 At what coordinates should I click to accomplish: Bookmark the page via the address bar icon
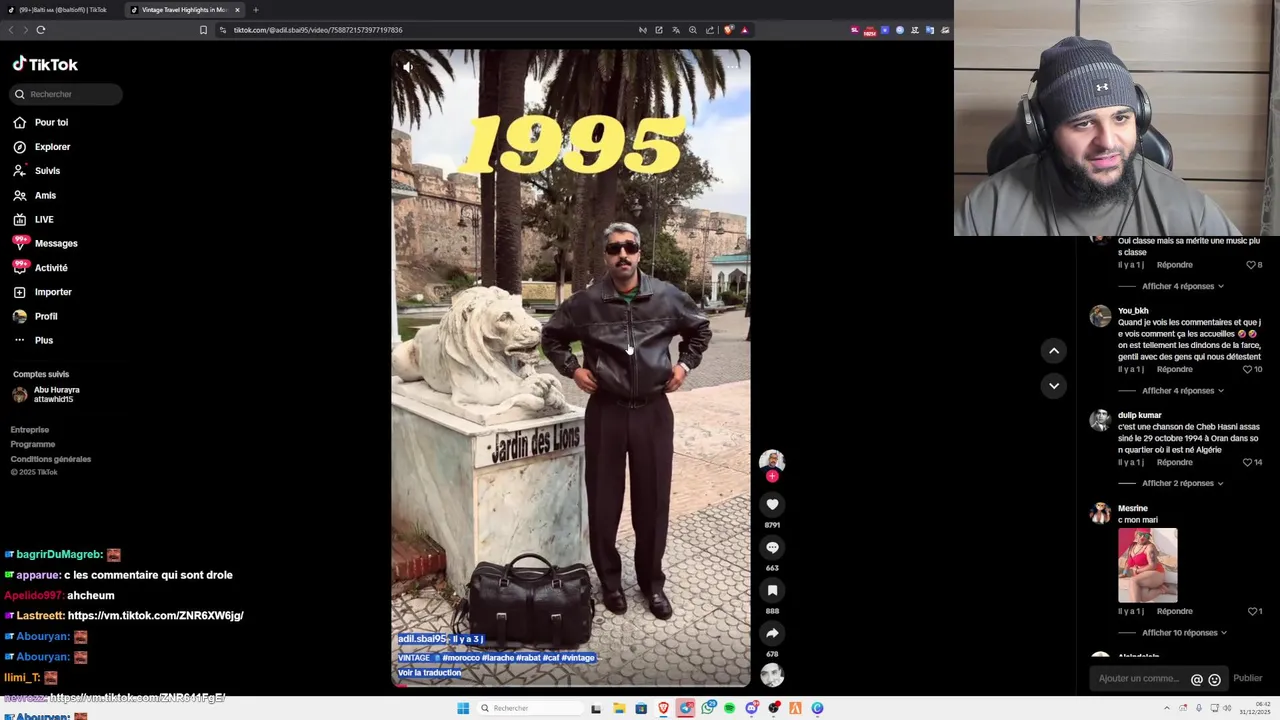203,30
